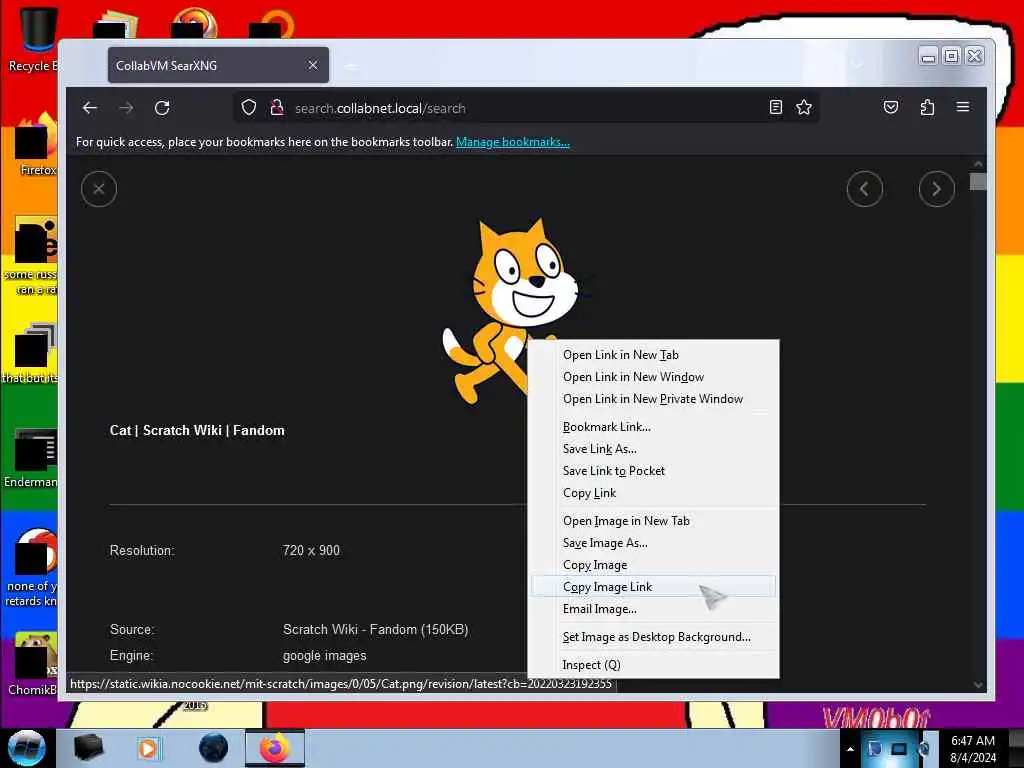This screenshot has height=768, width=1024.
Task: Open the Extensions puzzle icon
Action: 927,107
